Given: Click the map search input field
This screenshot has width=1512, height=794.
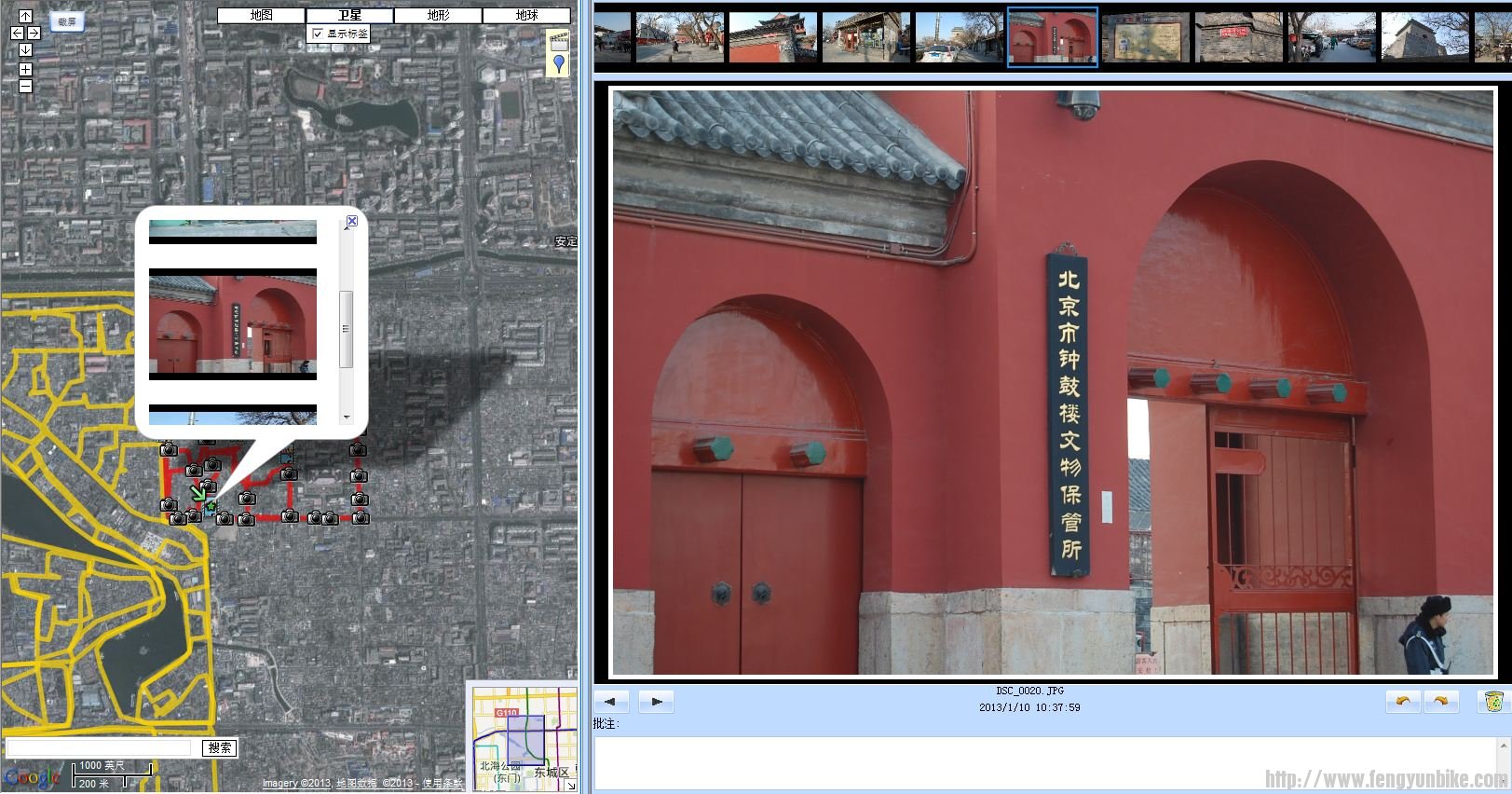Looking at the screenshot, I should pos(101,747).
